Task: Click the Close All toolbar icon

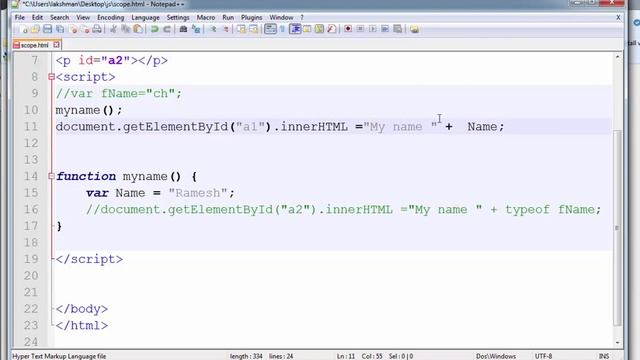Action: pos(85,29)
